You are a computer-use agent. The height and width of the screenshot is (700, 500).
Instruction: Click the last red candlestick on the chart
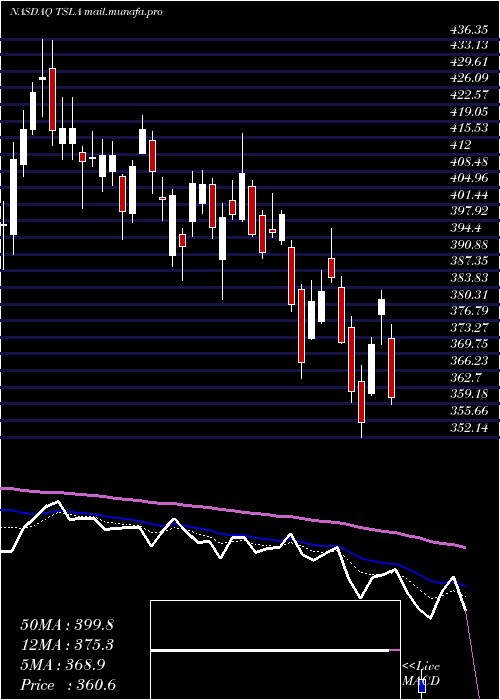coord(392,368)
